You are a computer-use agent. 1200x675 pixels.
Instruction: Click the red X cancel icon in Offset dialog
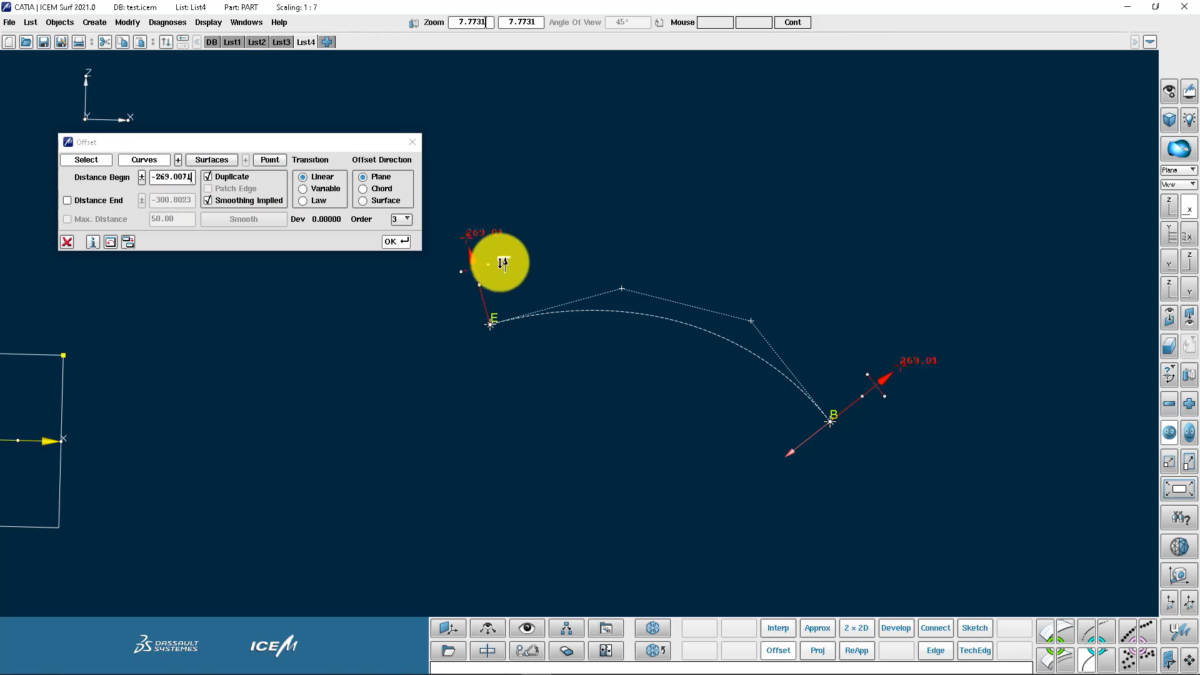pos(67,242)
